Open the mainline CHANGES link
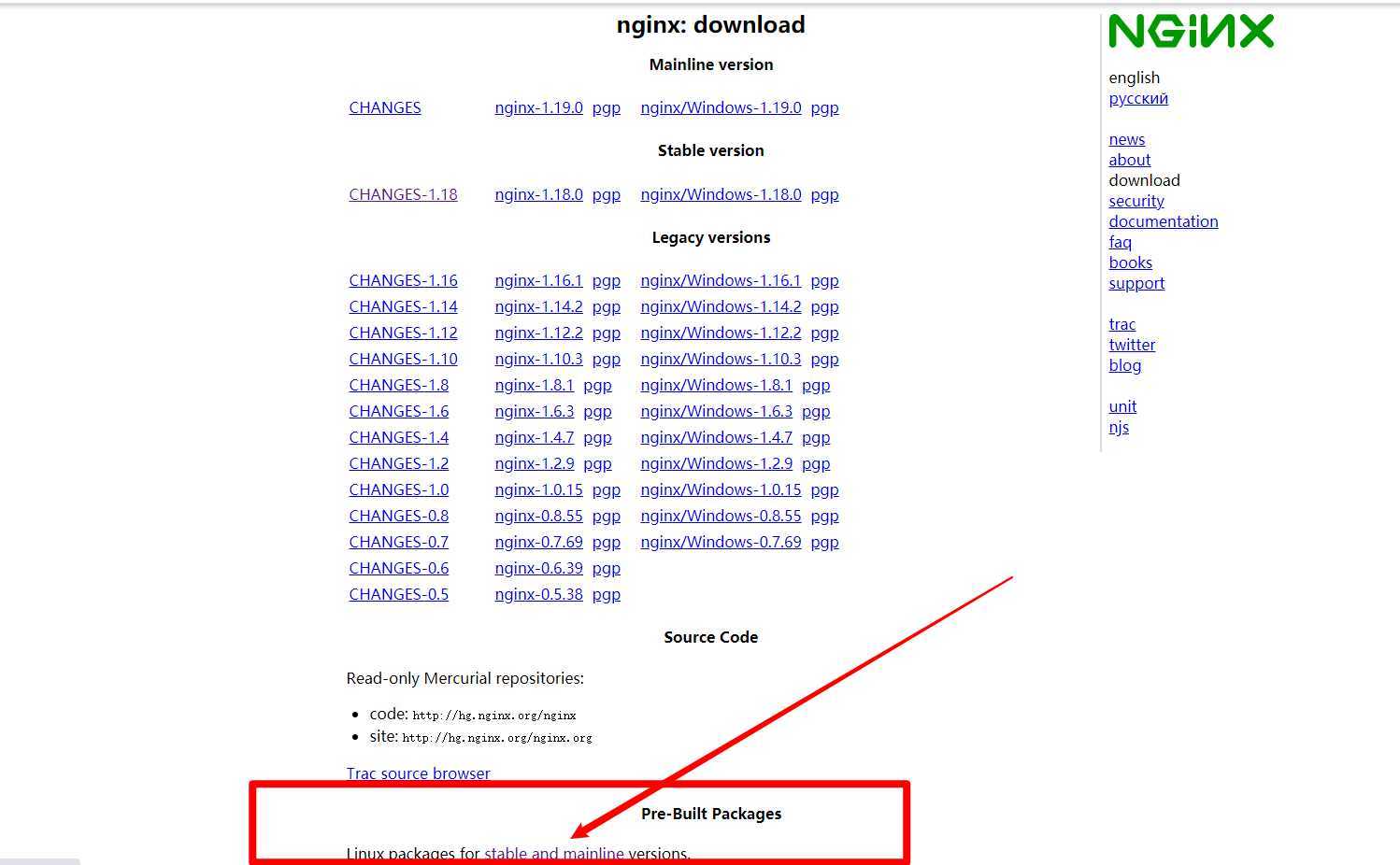This screenshot has height=865, width=1400. pyautogui.click(x=385, y=107)
